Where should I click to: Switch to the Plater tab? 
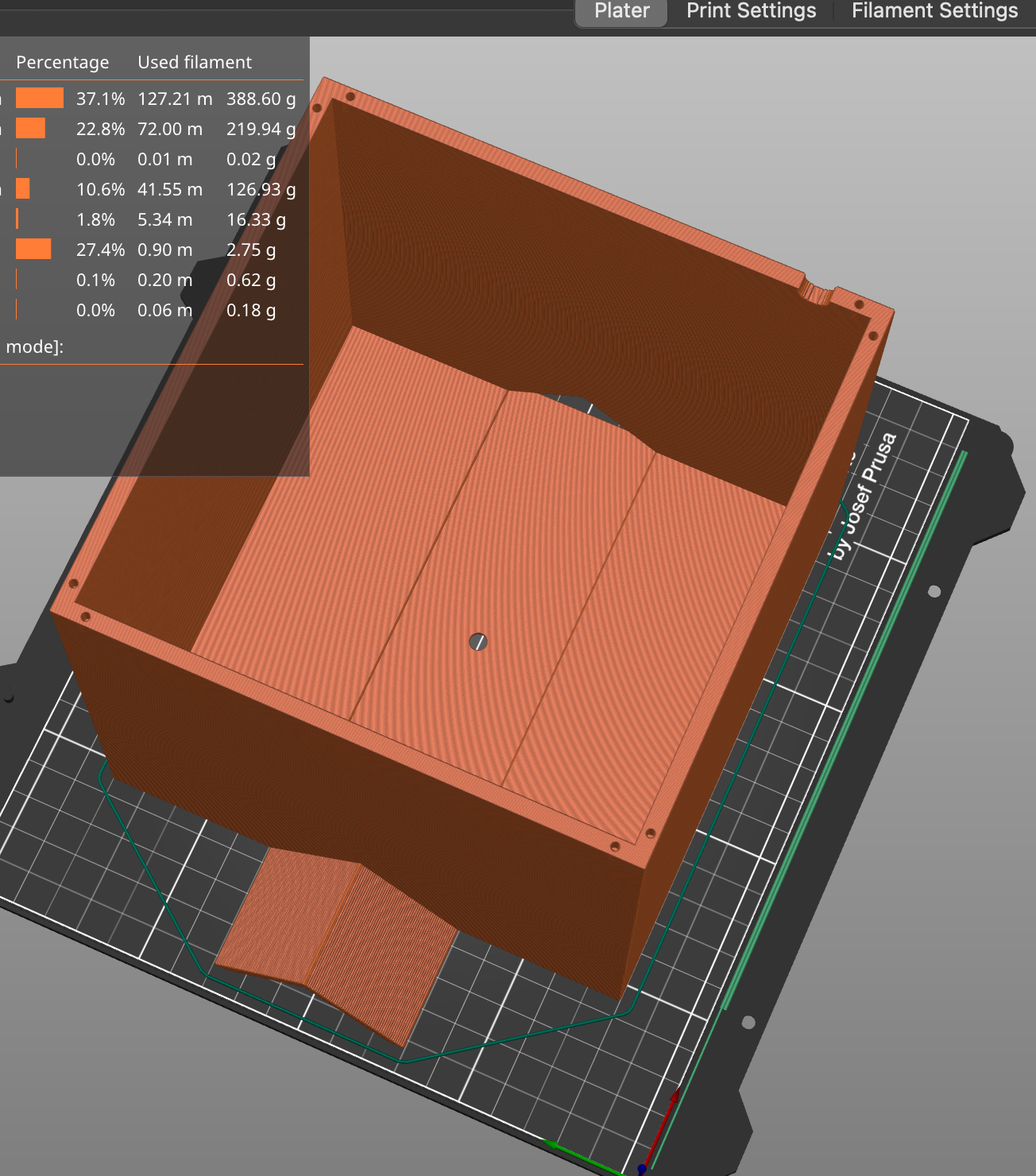click(621, 11)
